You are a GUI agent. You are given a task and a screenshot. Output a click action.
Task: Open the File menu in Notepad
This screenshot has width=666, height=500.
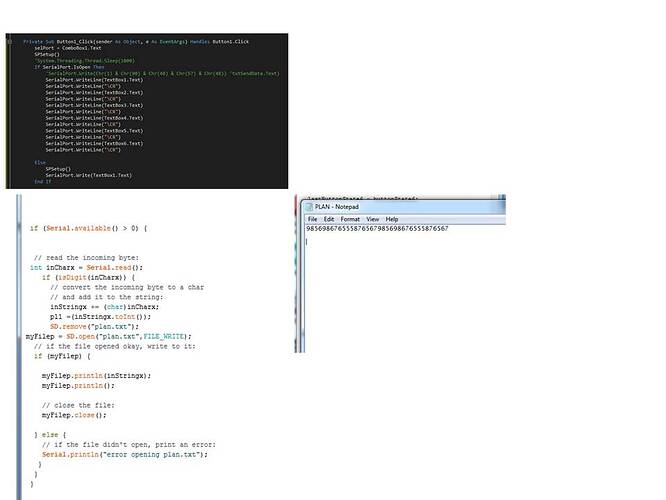313,219
